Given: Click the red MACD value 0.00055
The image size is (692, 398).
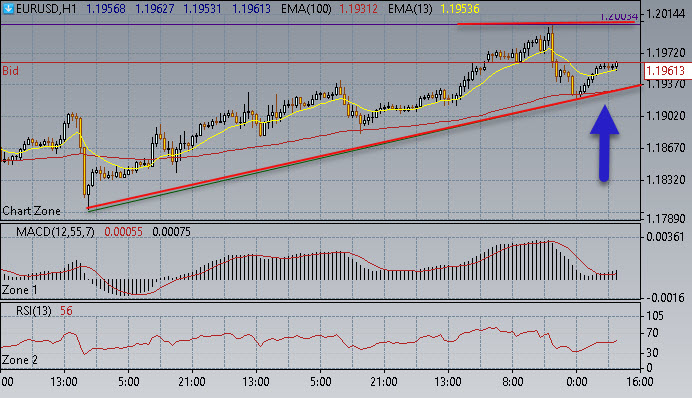Looking at the screenshot, I should click(123, 232).
